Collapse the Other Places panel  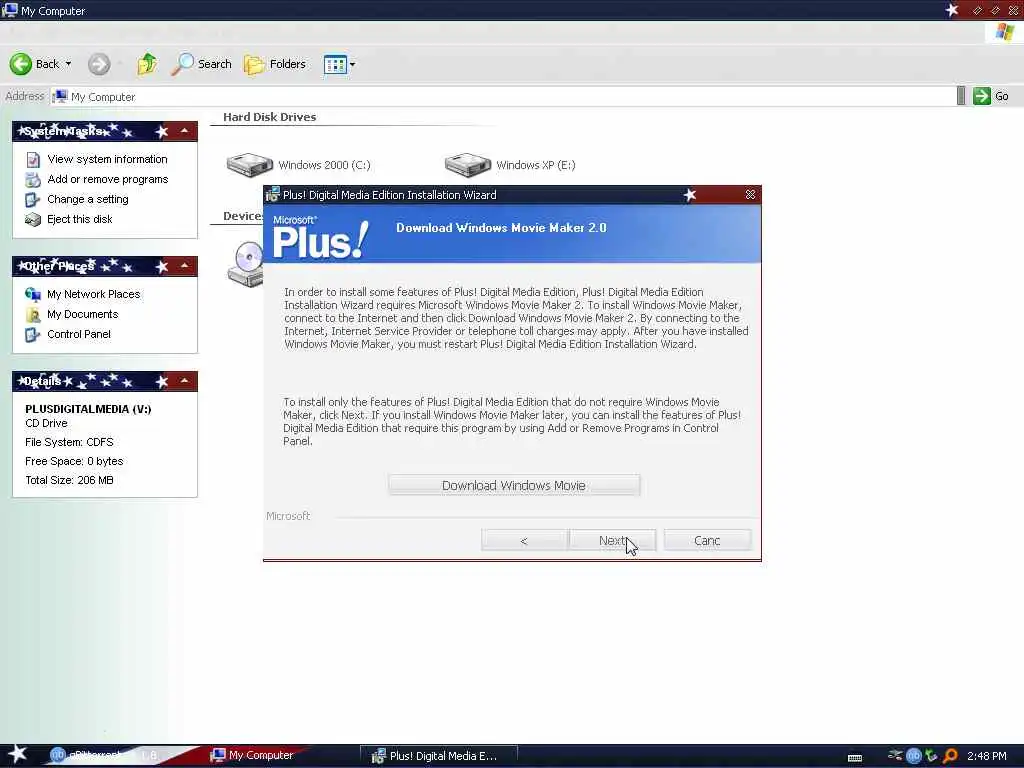tap(185, 266)
